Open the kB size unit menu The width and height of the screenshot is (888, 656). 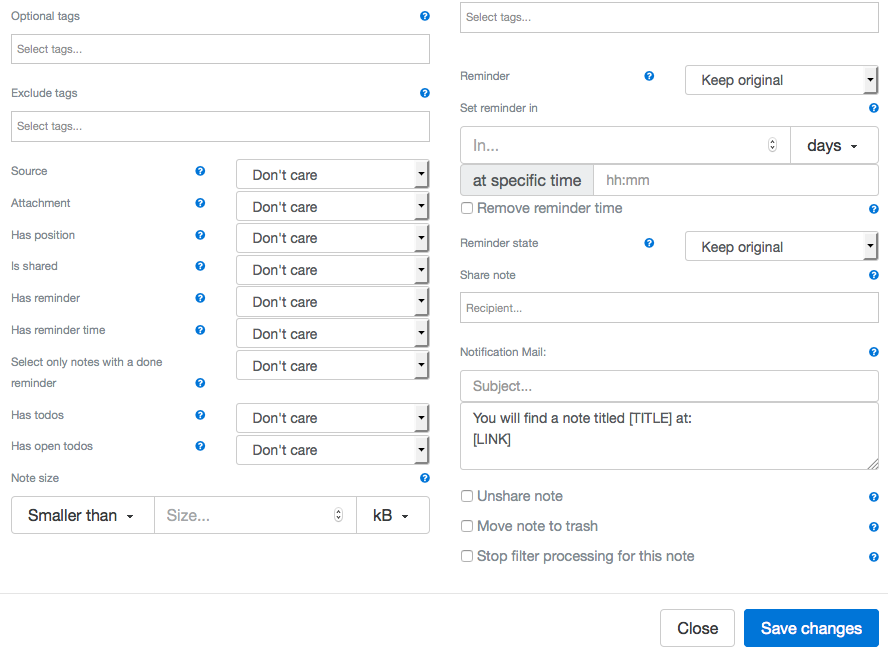tap(392, 516)
